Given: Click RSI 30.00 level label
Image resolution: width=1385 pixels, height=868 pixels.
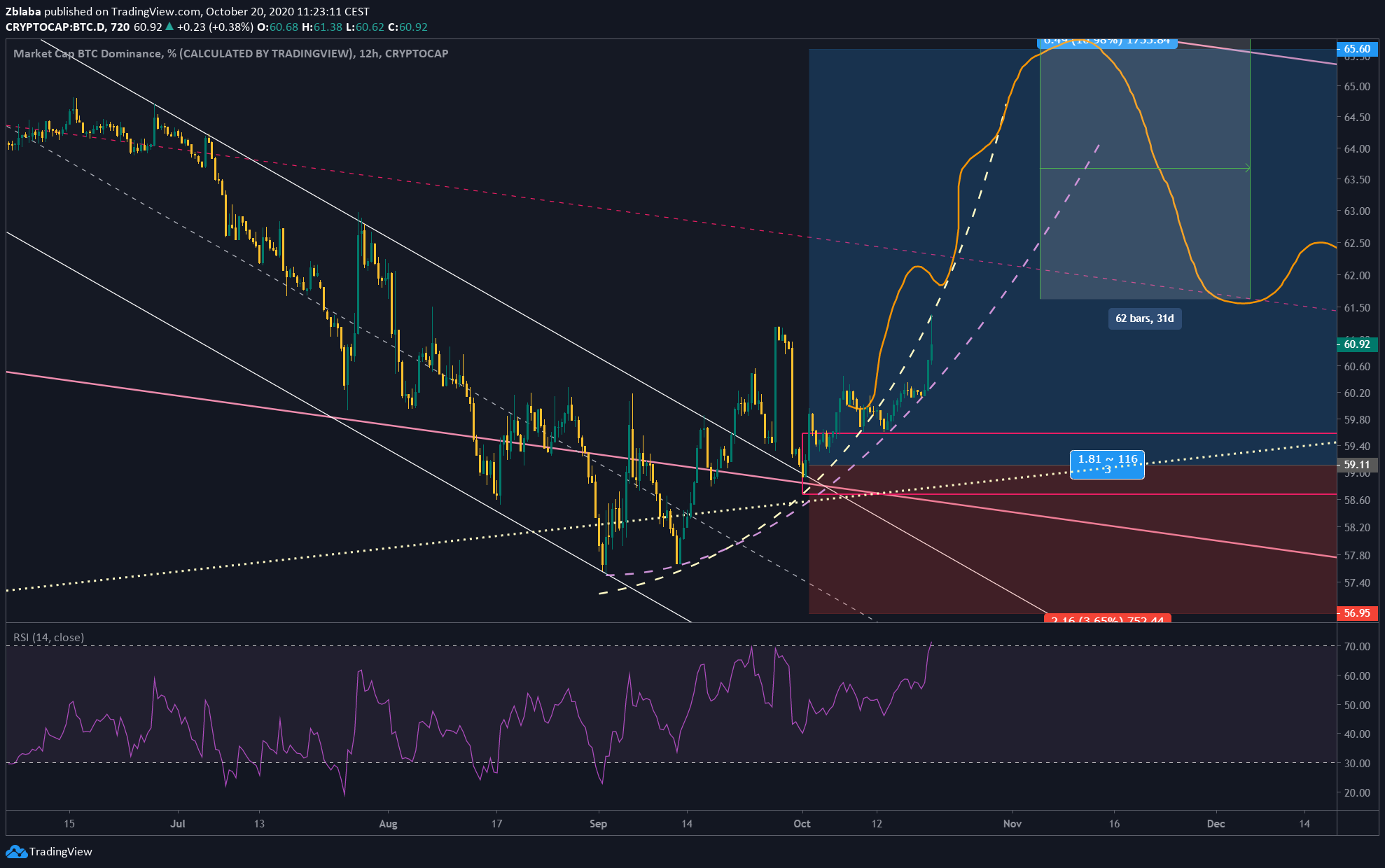Looking at the screenshot, I should (1357, 763).
